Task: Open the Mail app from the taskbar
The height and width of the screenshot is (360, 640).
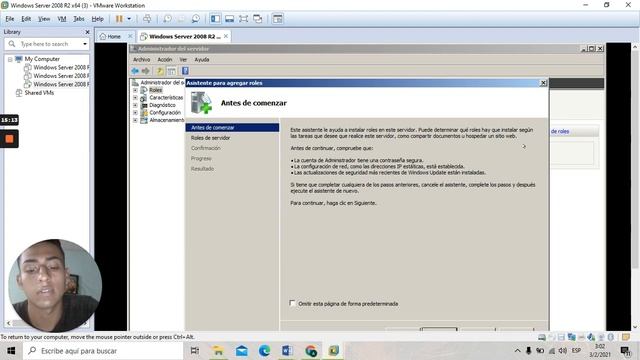Action: point(242,351)
